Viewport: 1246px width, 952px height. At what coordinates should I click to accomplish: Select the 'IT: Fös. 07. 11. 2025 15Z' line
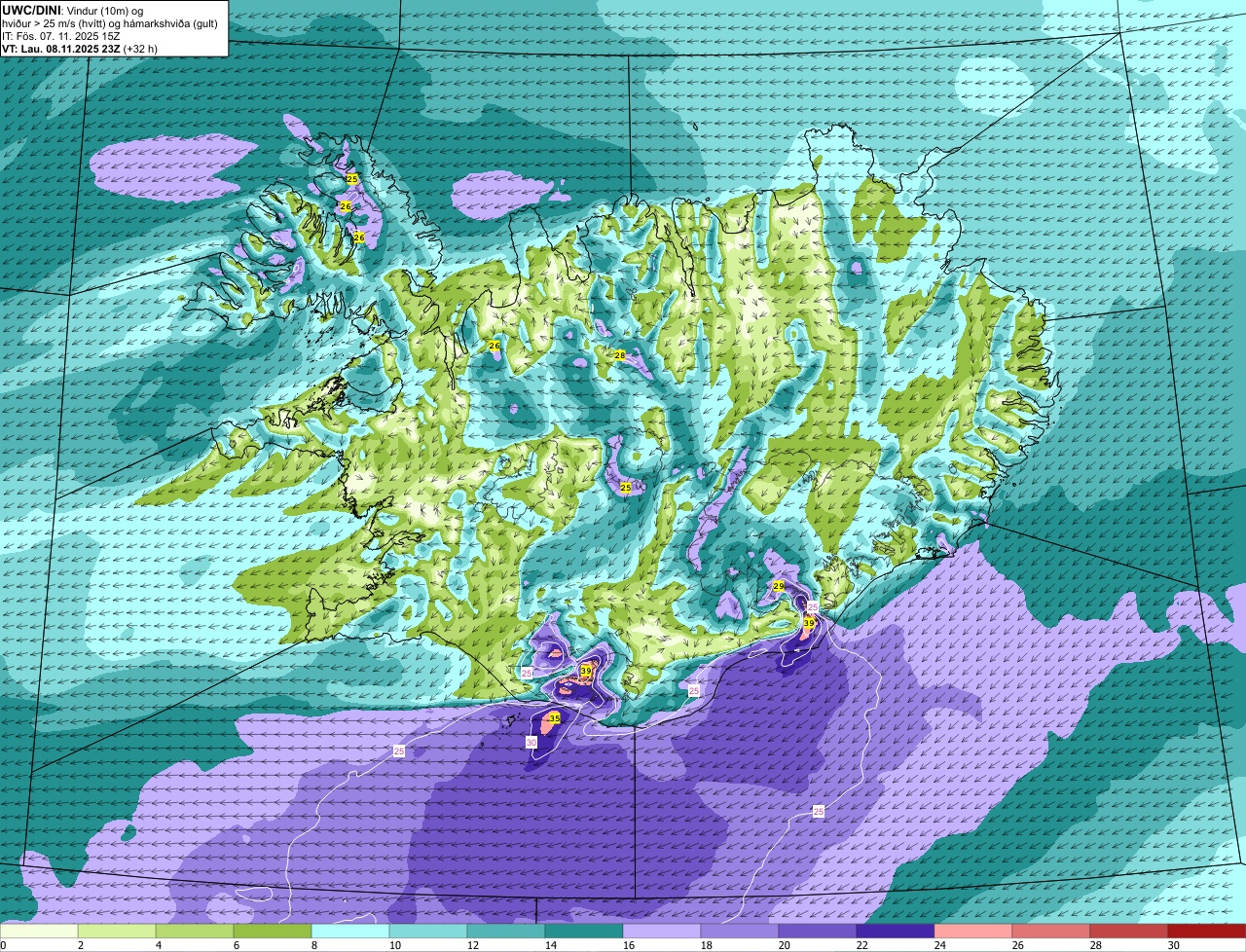point(60,35)
